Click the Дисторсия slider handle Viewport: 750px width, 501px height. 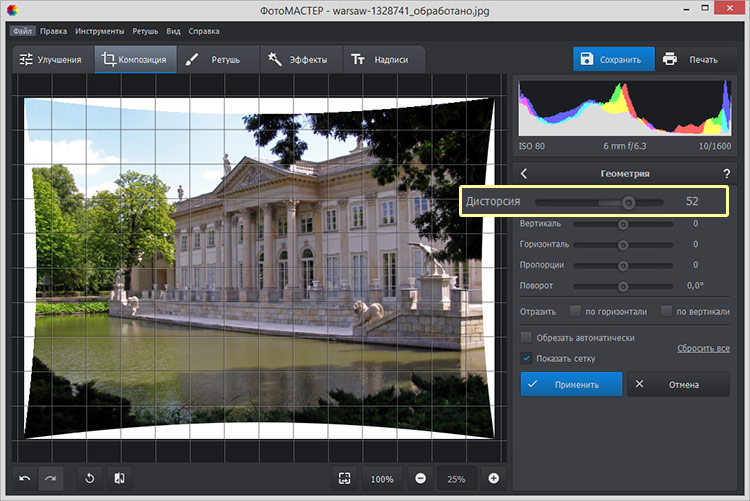pyautogui.click(x=628, y=202)
